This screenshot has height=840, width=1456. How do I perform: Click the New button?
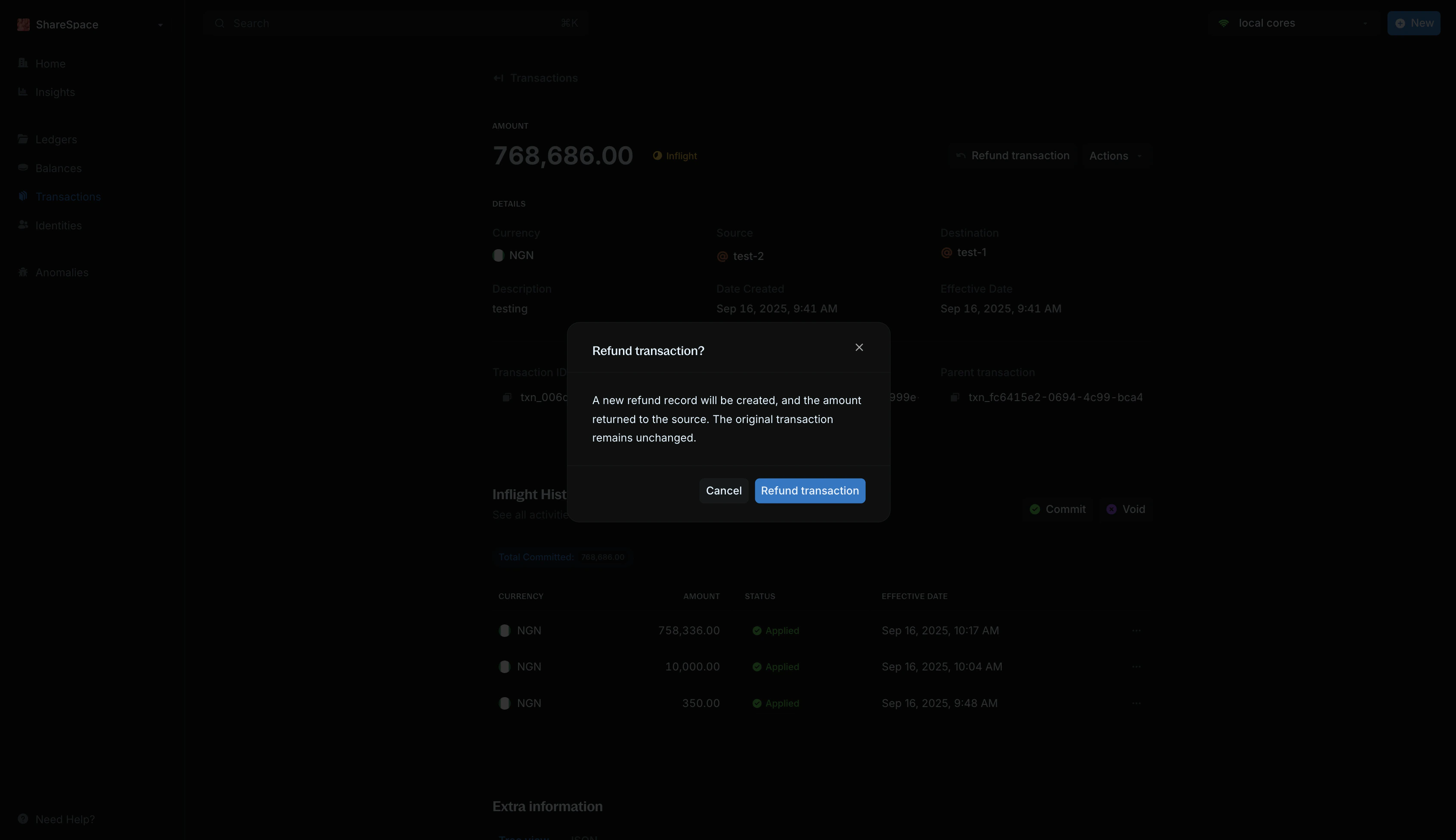(1414, 23)
